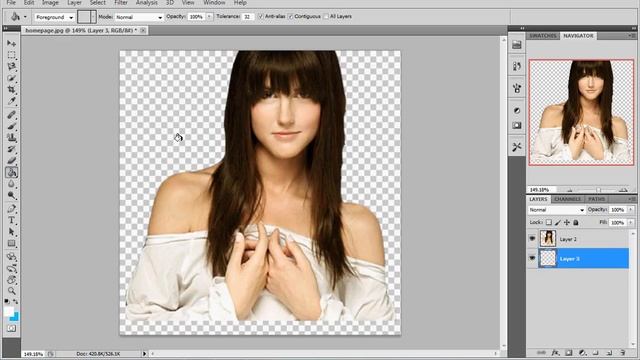
Task: Toggle lock transparent pixels
Action: point(549,222)
